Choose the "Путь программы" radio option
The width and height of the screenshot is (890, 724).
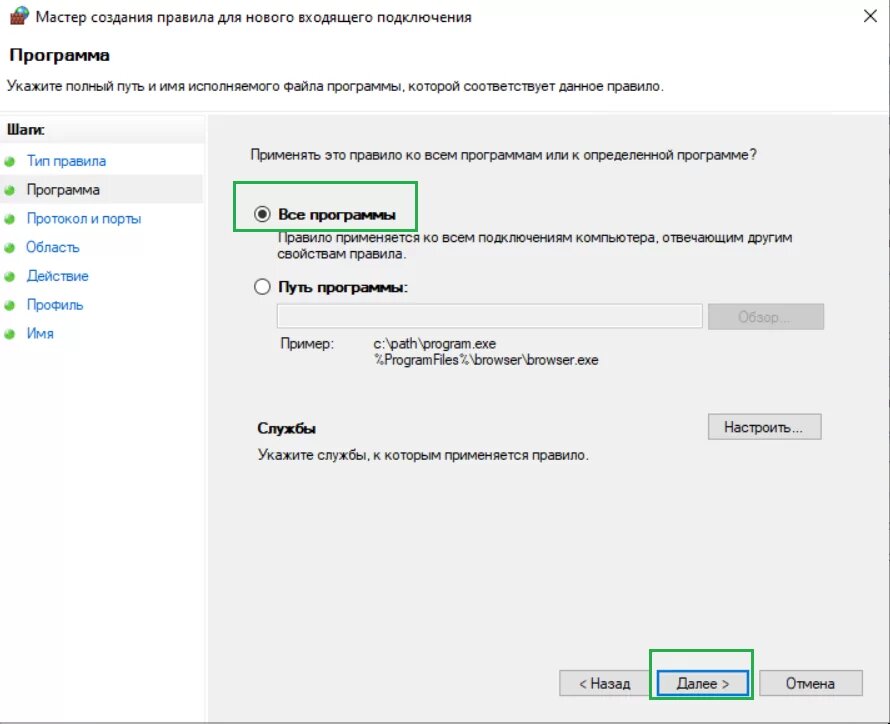coord(262,287)
